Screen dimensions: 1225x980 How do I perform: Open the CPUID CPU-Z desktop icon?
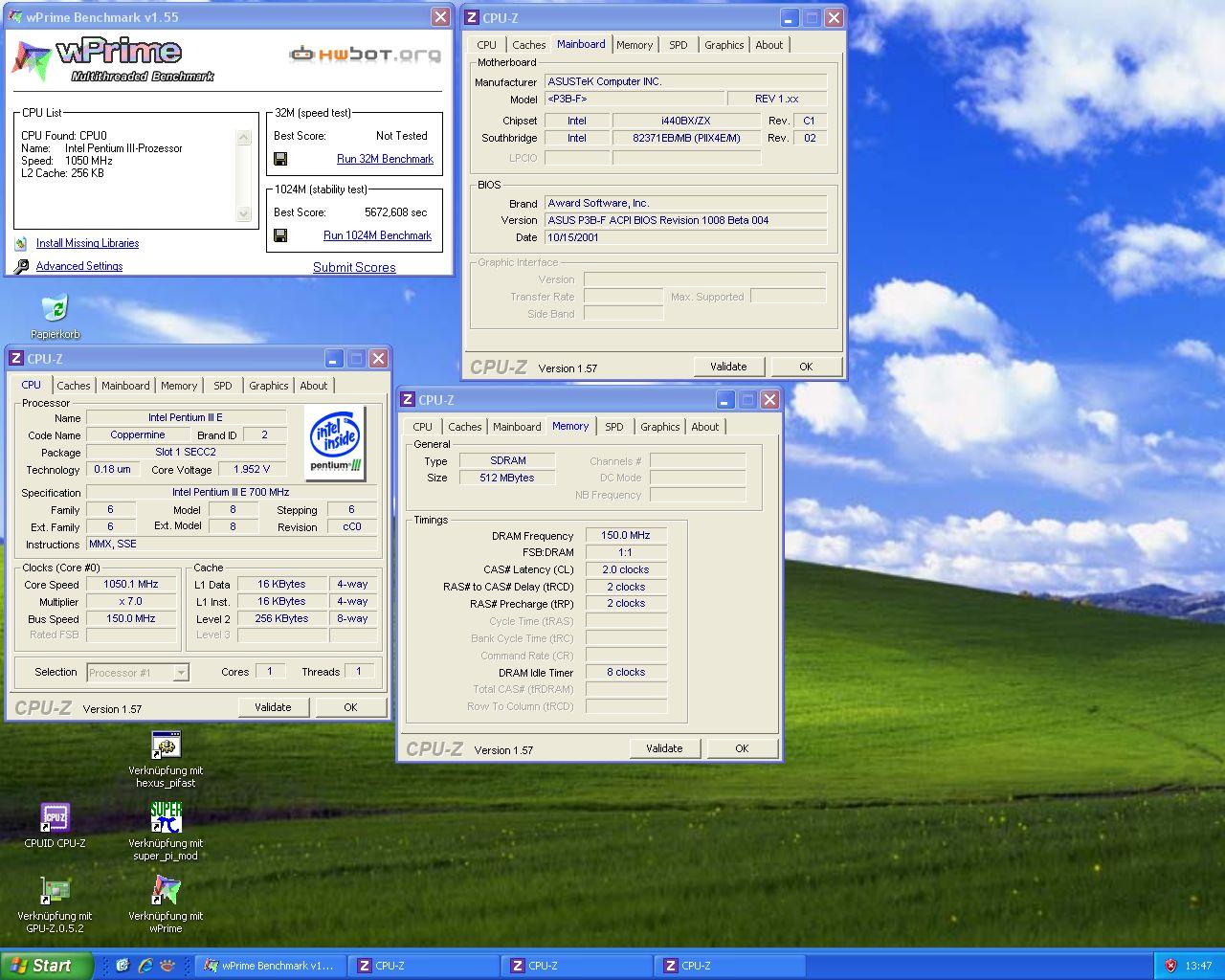pos(55,818)
